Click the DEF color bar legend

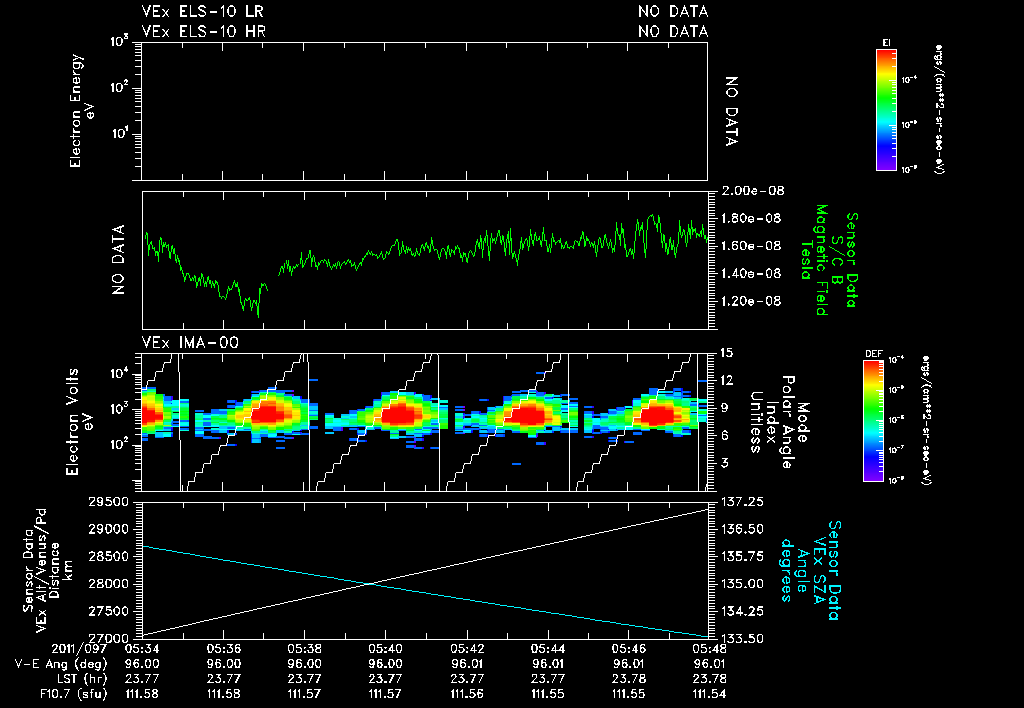873,421
